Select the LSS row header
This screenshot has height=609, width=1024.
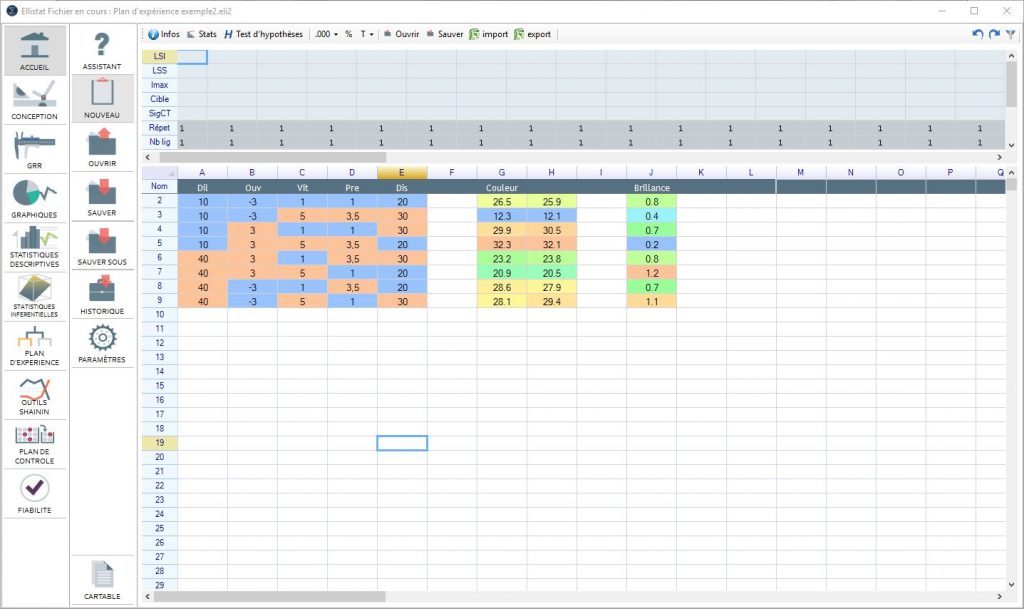[x=159, y=70]
